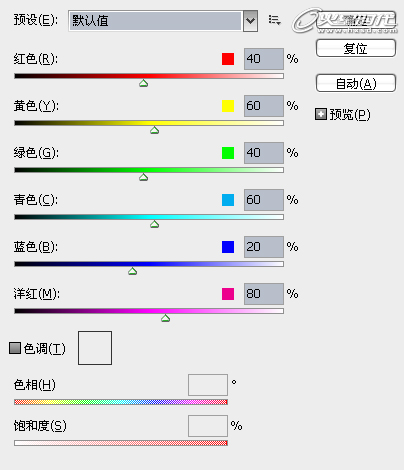Enable the 色调(T) tint checkbox
The height and width of the screenshot is (470, 404).
tap(15, 348)
